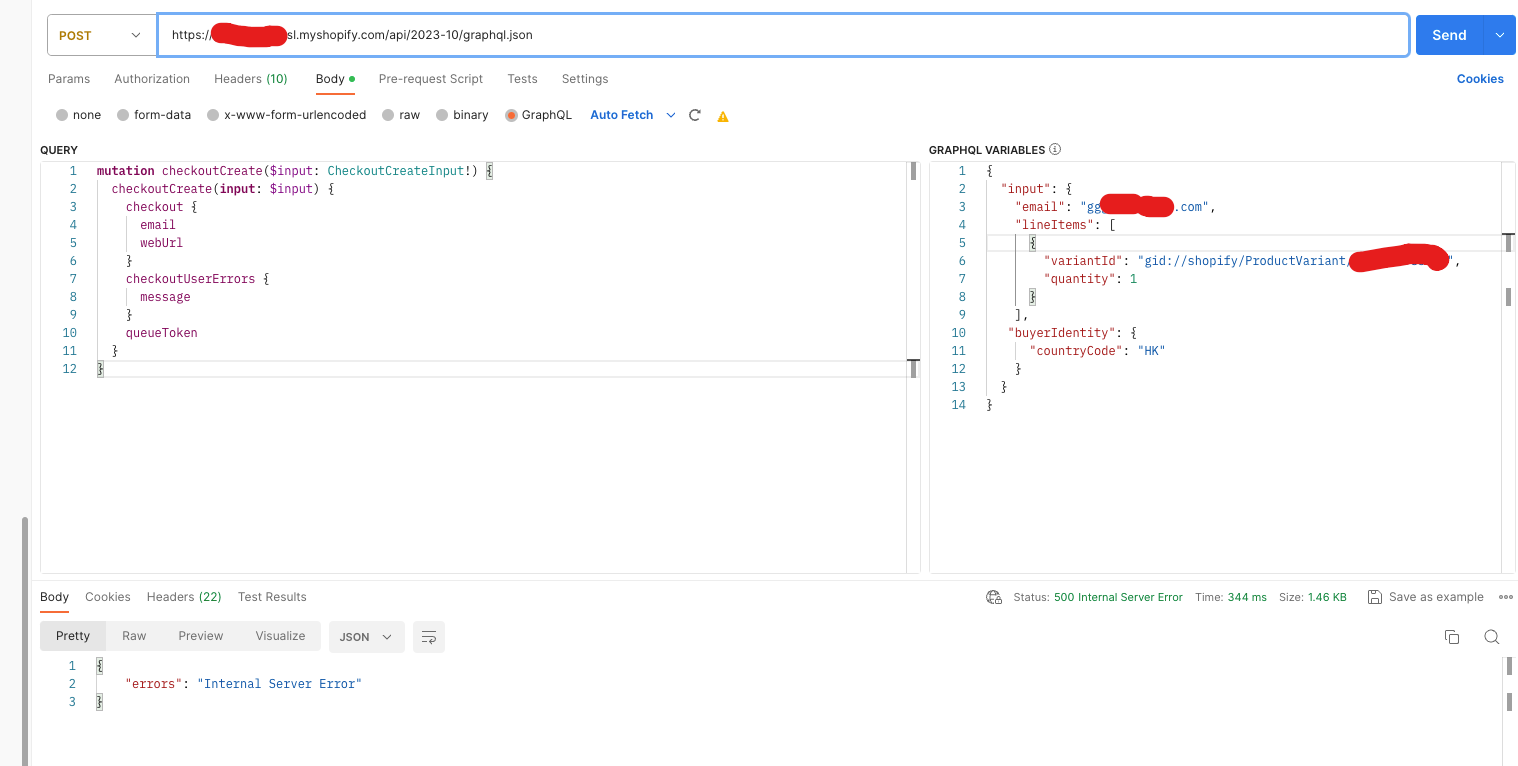Expand the Send button arrow dropdown
This screenshot has width=1518, height=766.
point(1499,35)
